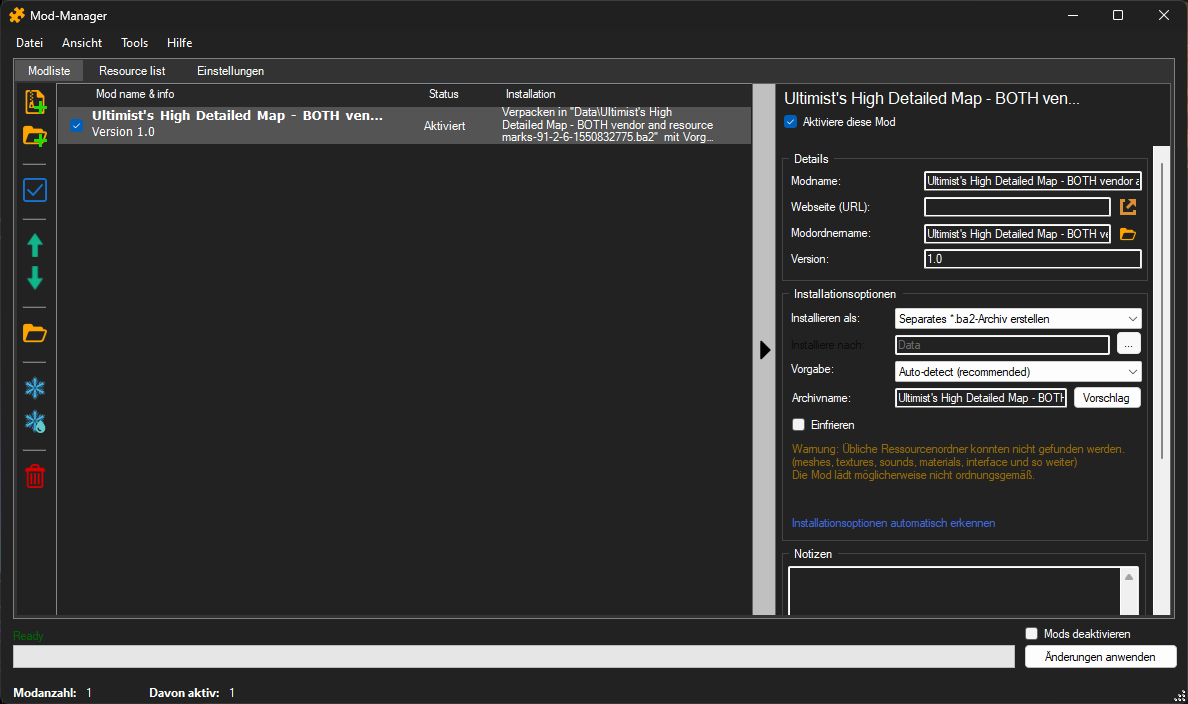
Task: Freeze mod with snowflake icon
Action: [35, 388]
